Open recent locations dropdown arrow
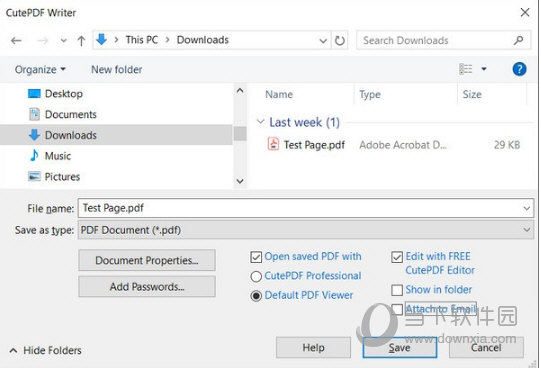541x368 pixels. pyautogui.click(x=63, y=41)
